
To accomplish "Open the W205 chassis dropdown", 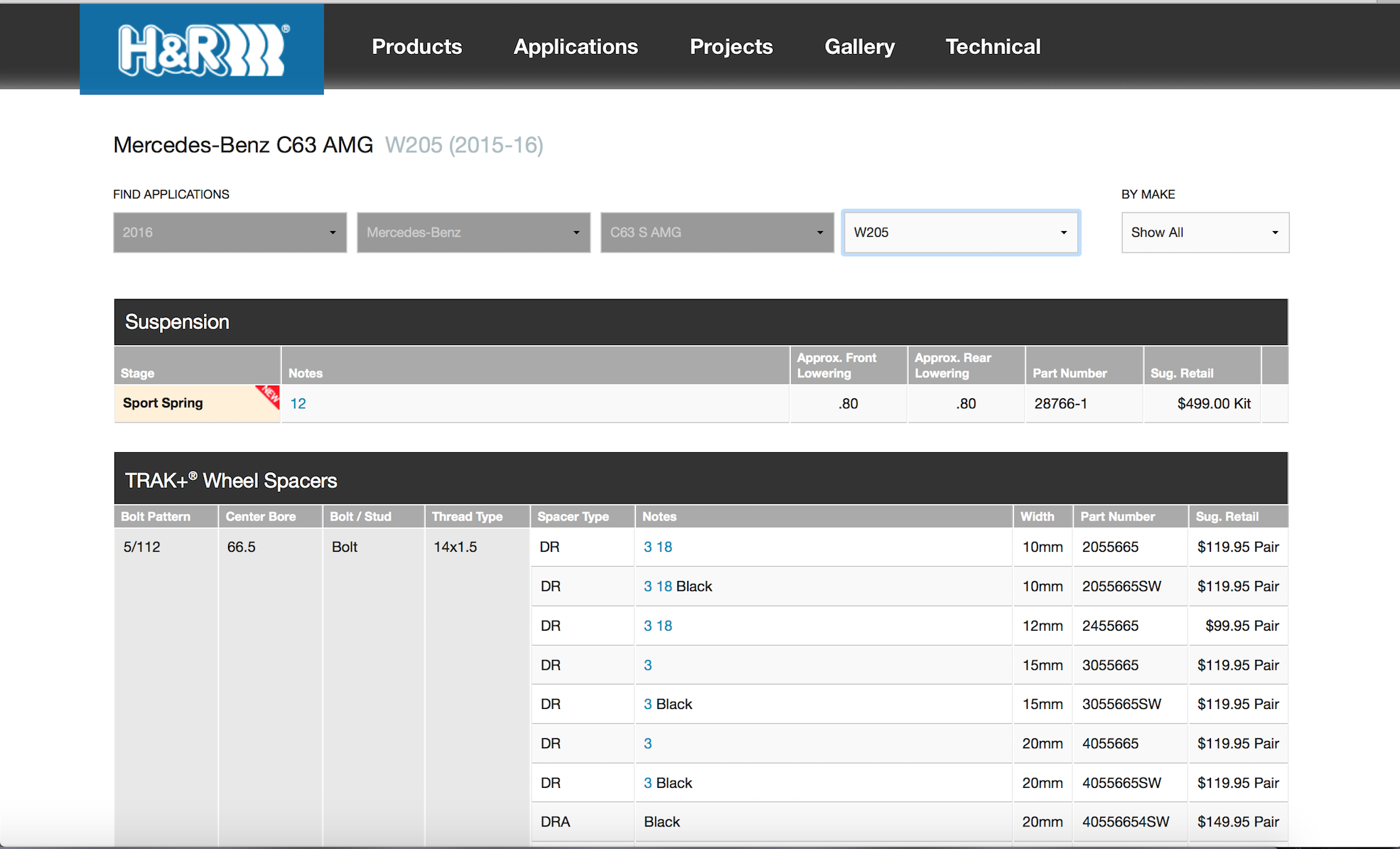I will [x=961, y=233].
